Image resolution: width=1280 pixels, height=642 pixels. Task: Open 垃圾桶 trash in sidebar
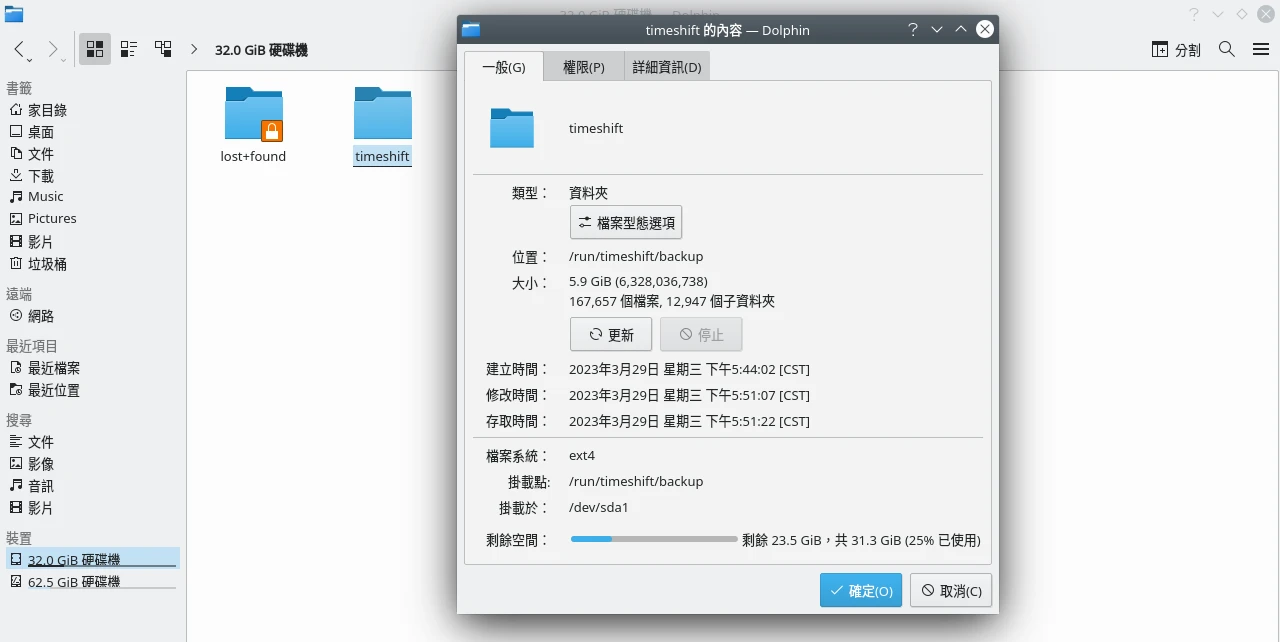coord(47,264)
